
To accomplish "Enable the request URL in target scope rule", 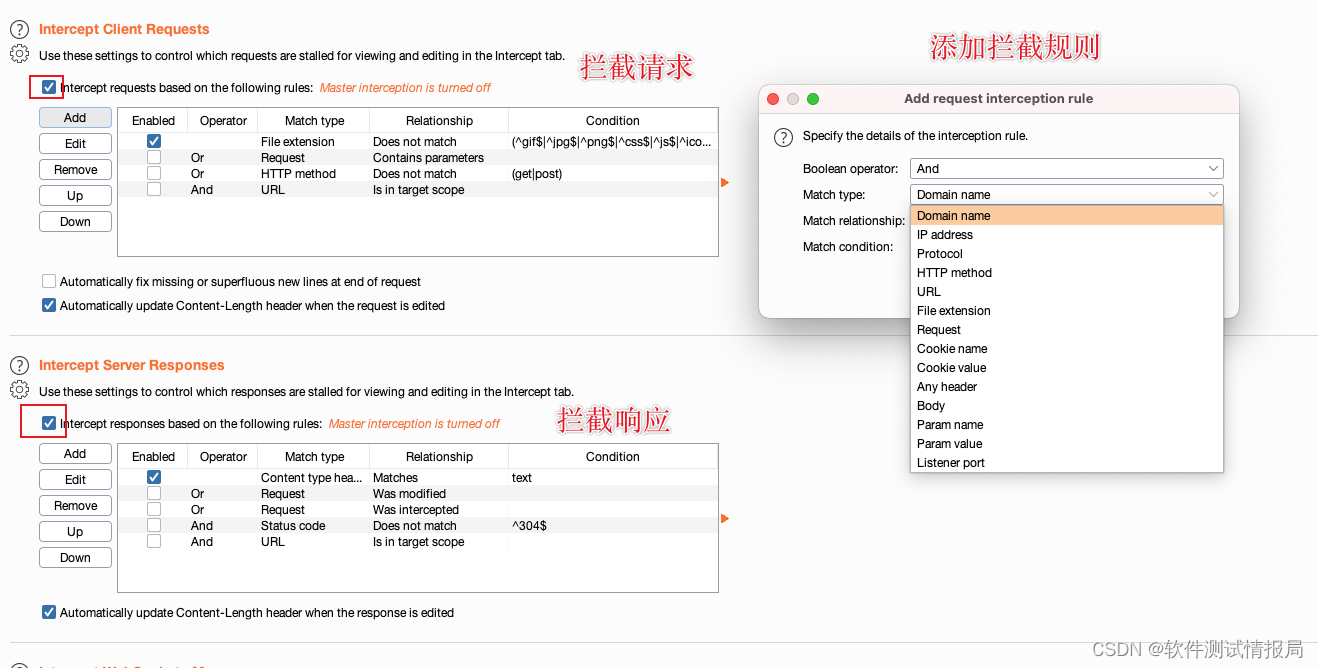I will pos(154,190).
